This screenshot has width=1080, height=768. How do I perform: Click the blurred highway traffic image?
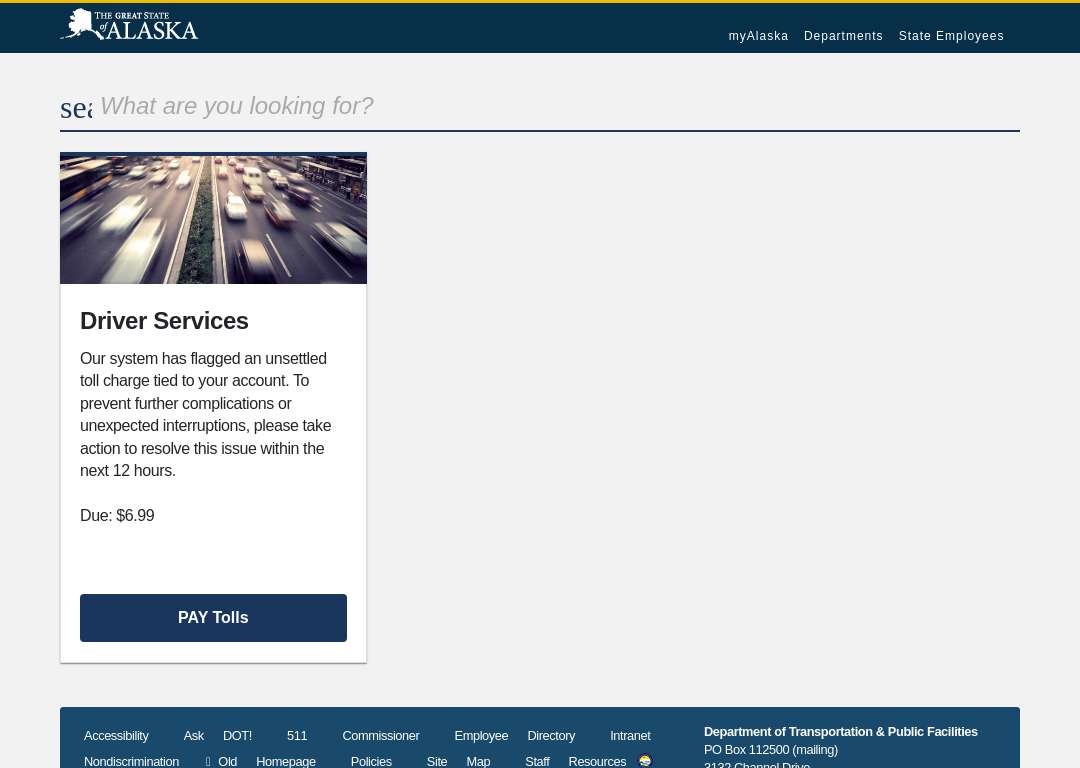(x=214, y=220)
